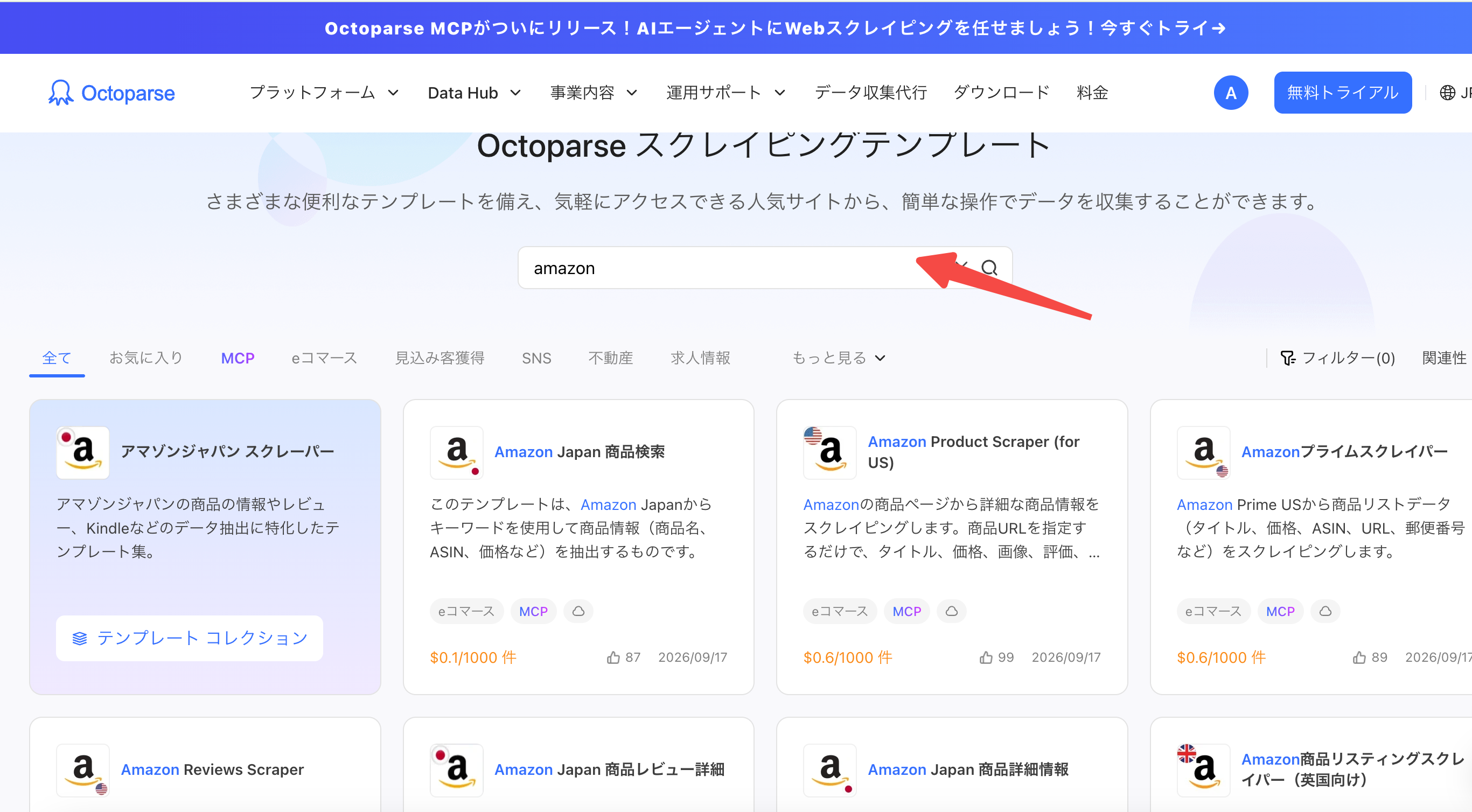Click アマゾンジャパン スクレーパー Amazon logo
This screenshot has height=812, width=1472.
[x=83, y=452]
